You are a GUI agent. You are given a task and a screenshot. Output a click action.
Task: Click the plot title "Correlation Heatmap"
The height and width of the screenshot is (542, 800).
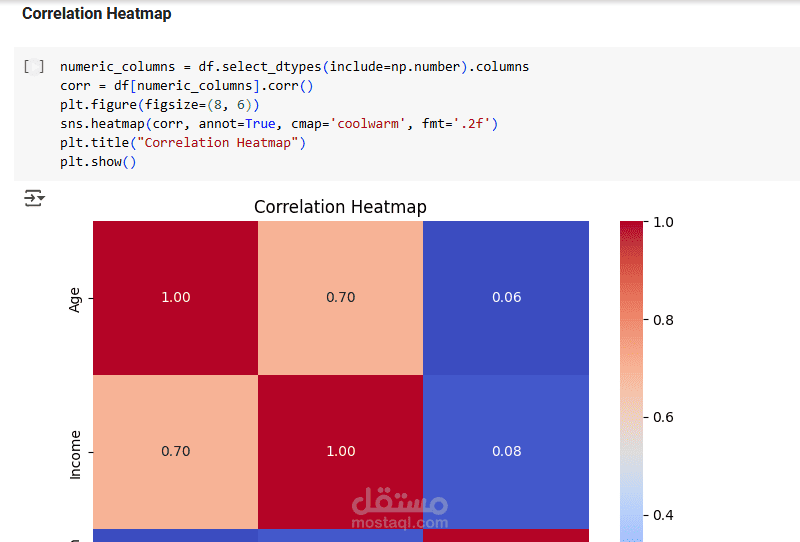(340, 207)
